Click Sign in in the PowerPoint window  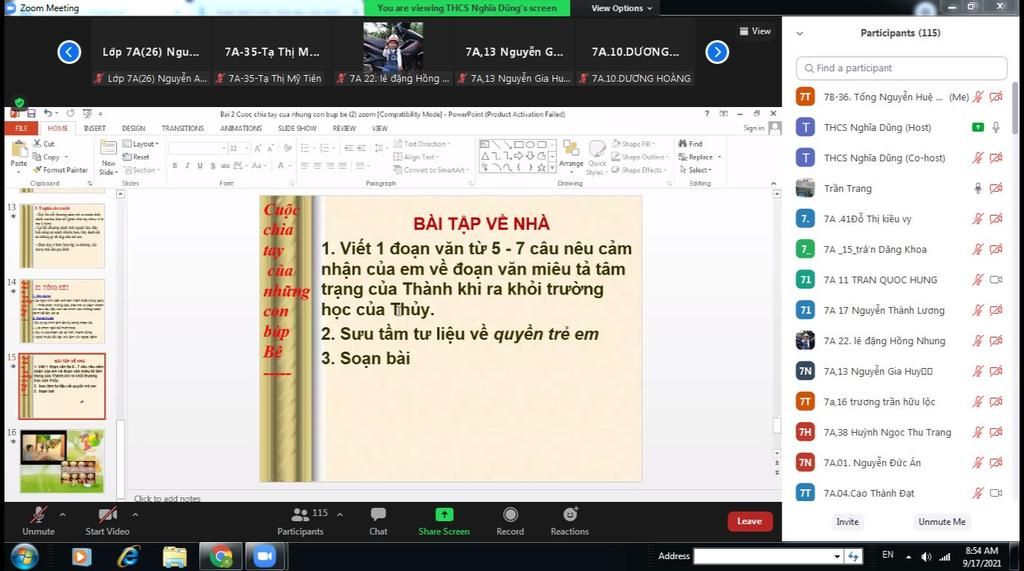click(x=754, y=128)
